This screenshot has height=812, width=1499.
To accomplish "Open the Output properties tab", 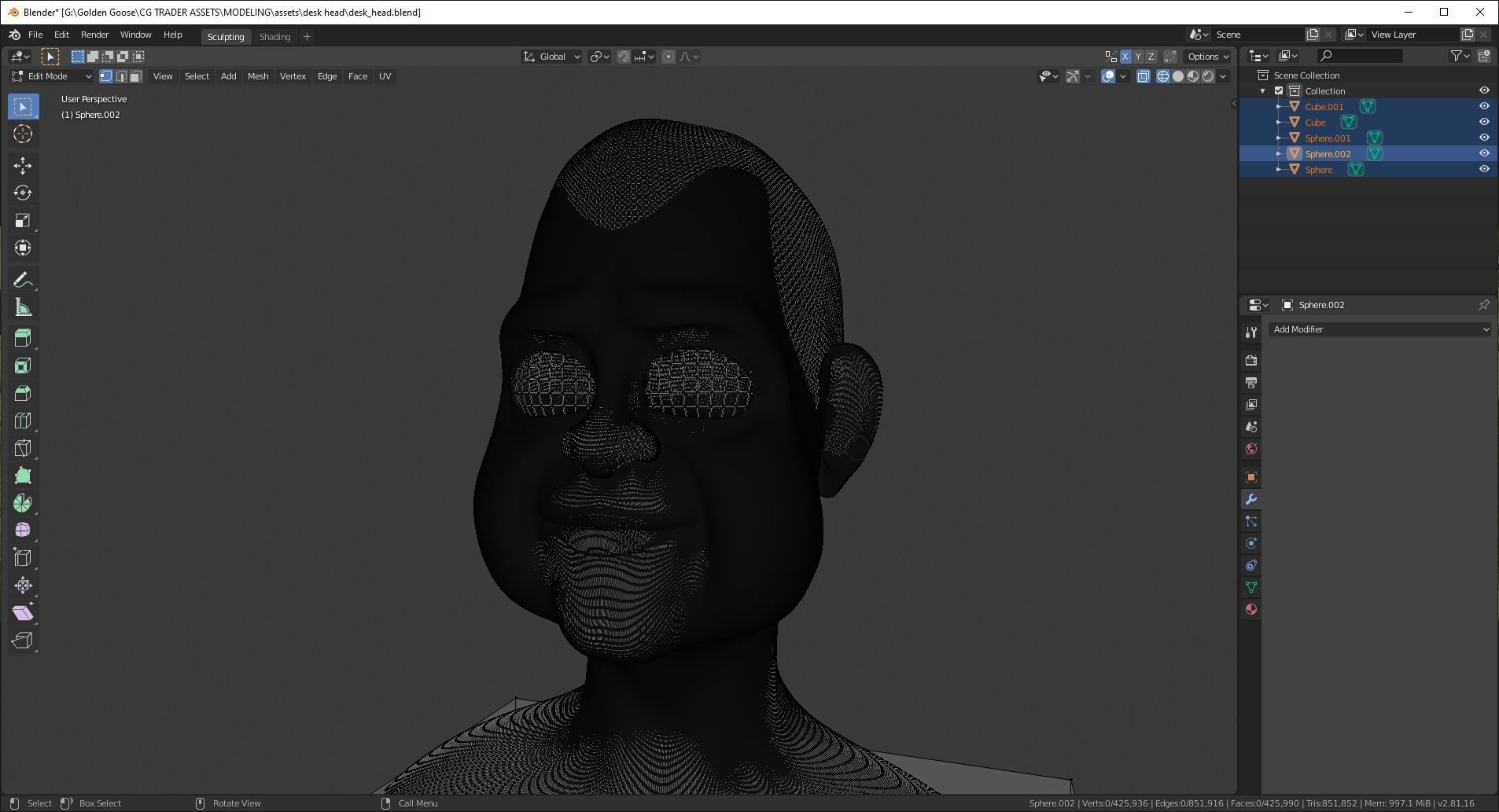I will (1250, 383).
